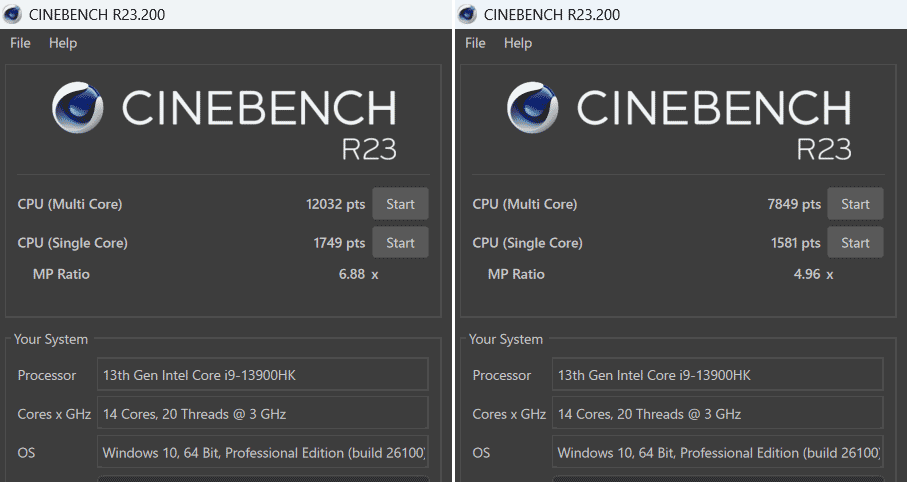
Task: Click Your System heading in left window
Action: point(51,340)
